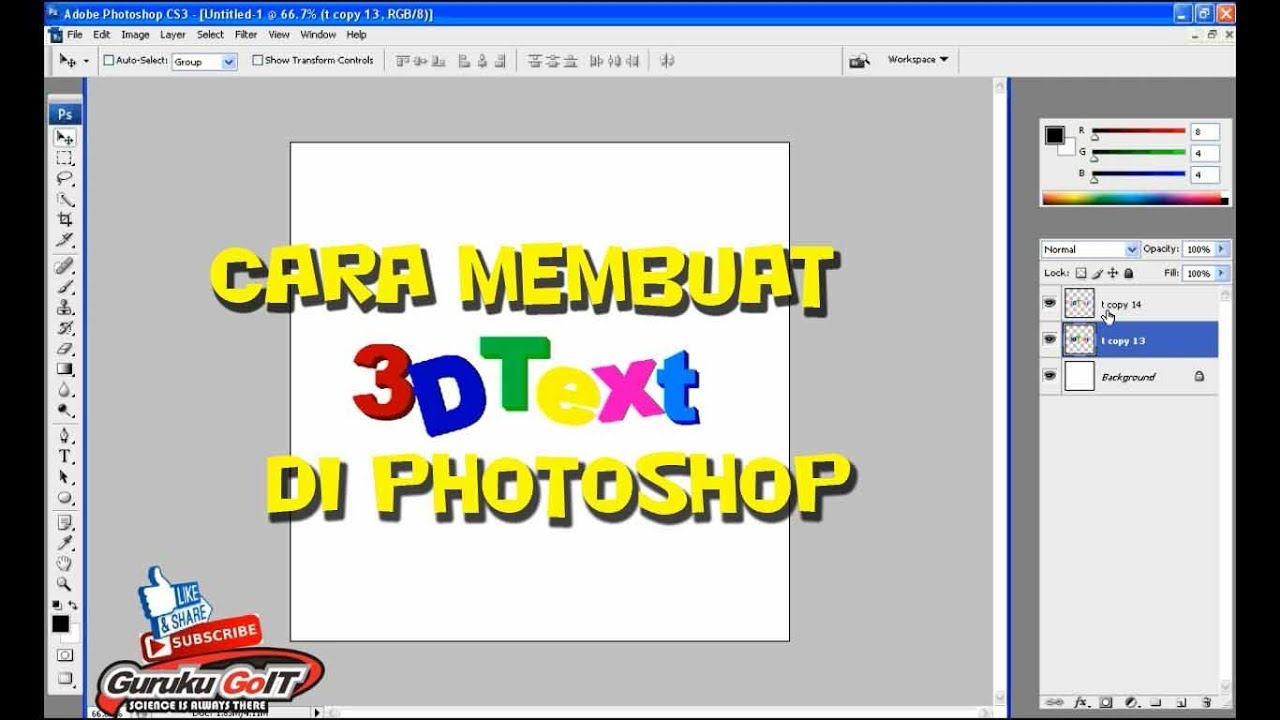Open tool preset picker arrow
The width and height of the screenshot is (1280, 720).
(86, 61)
